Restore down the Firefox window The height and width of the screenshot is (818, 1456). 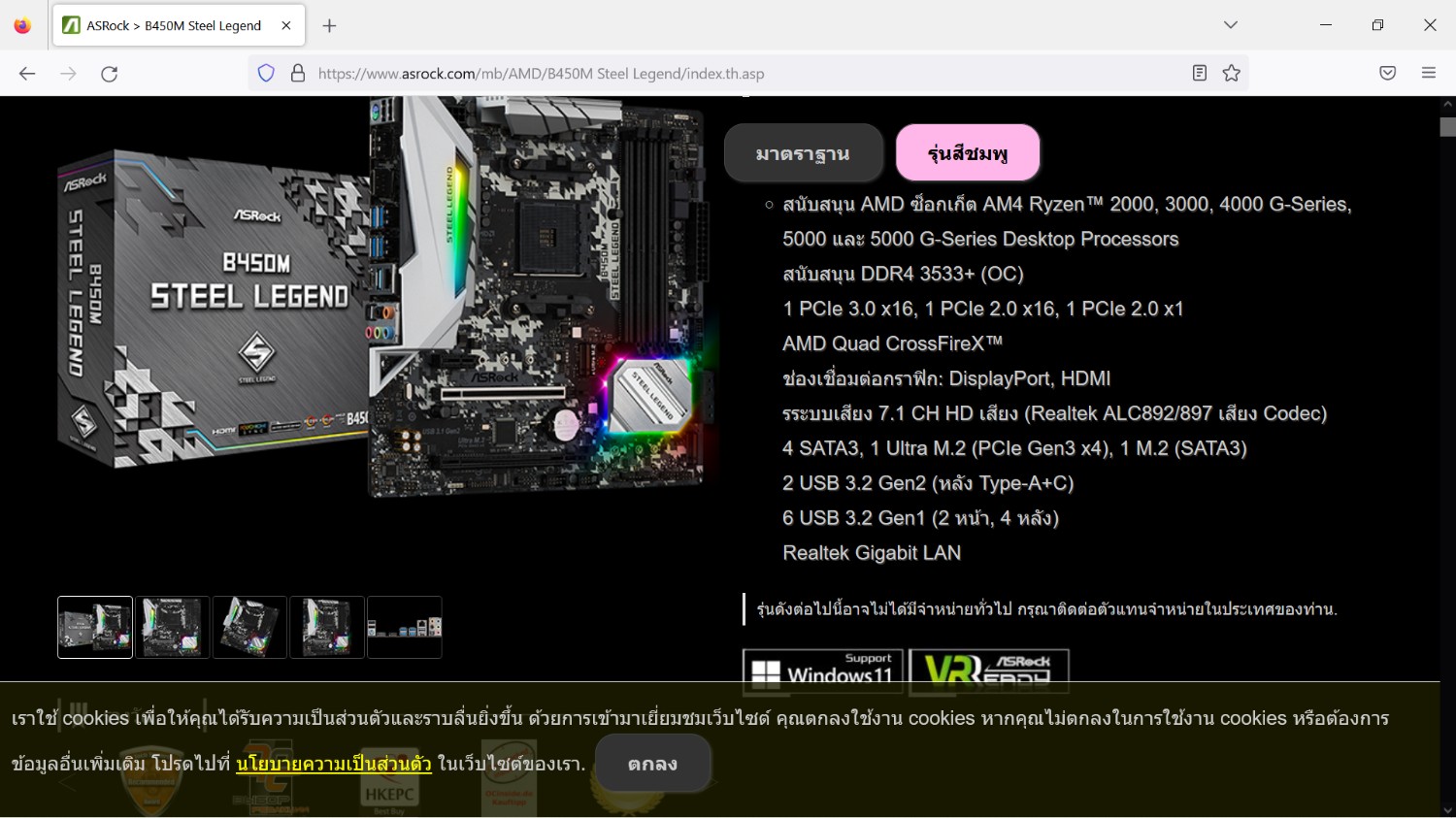click(1377, 25)
